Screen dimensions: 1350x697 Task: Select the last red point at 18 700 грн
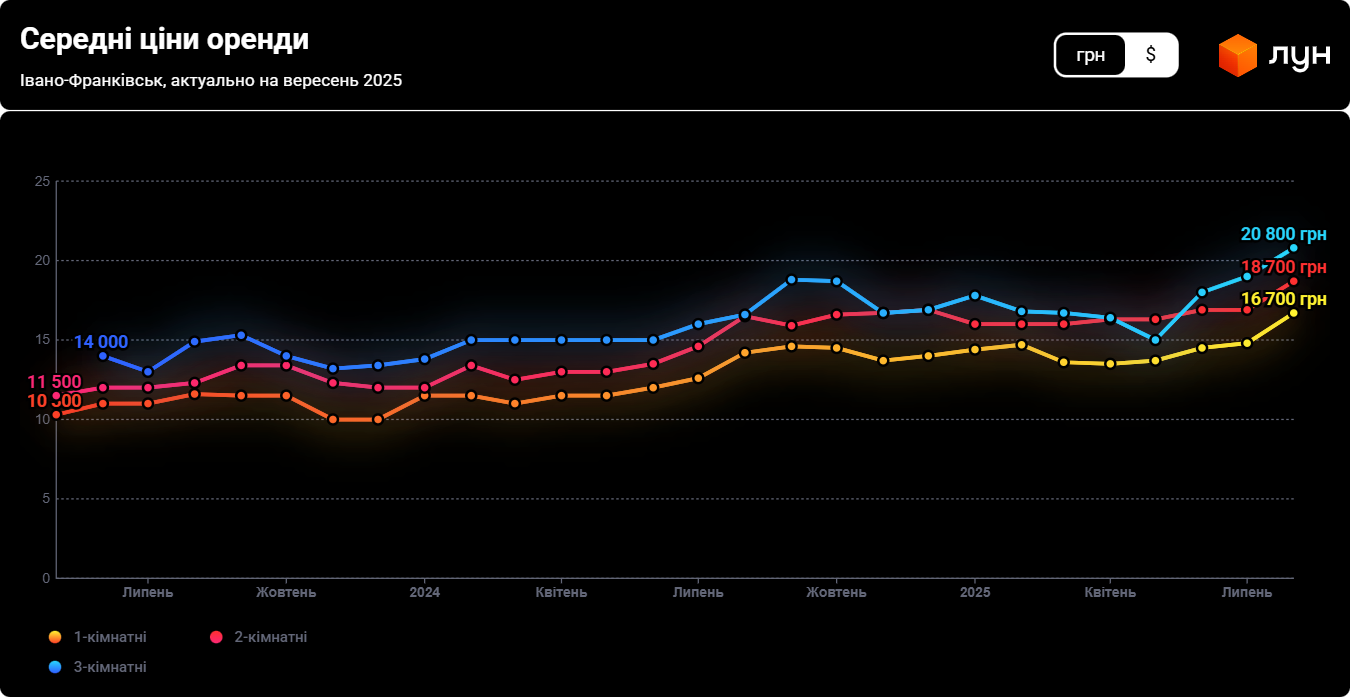pyautogui.click(x=1293, y=281)
